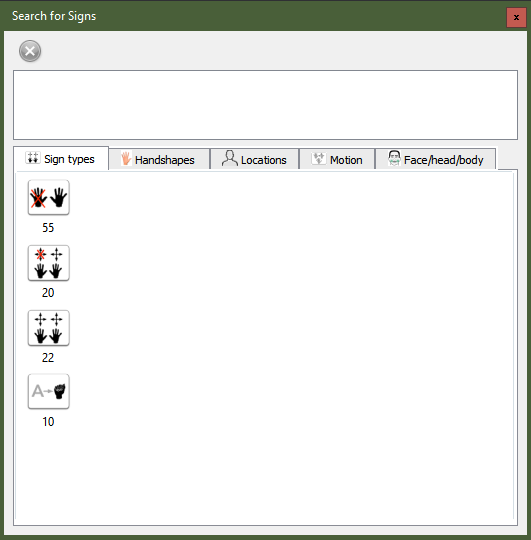Switch to the Motion tab
The height and width of the screenshot is (540, 531).
[337, 159]
